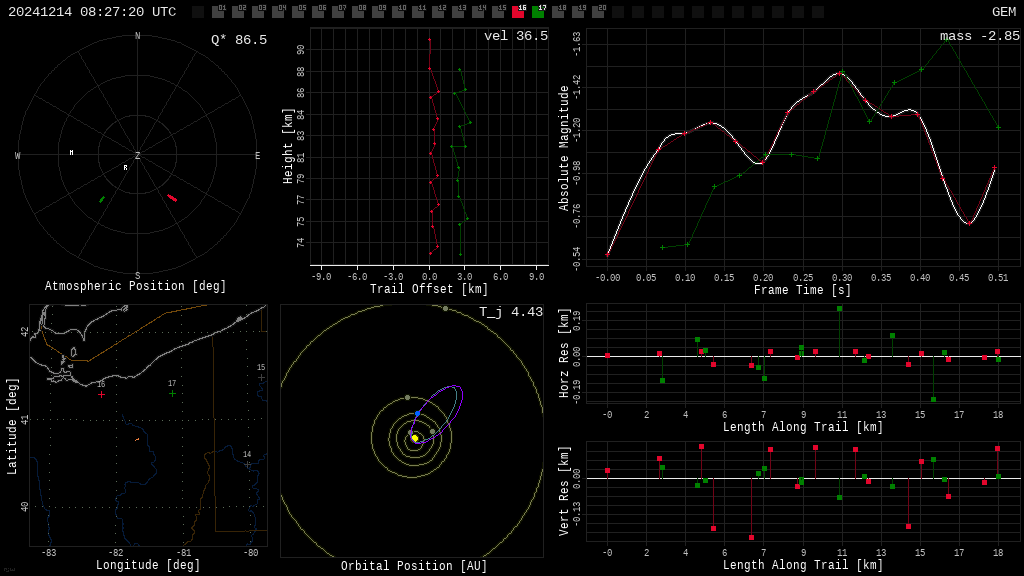Click the green meteor streak in polar plot

101,200
